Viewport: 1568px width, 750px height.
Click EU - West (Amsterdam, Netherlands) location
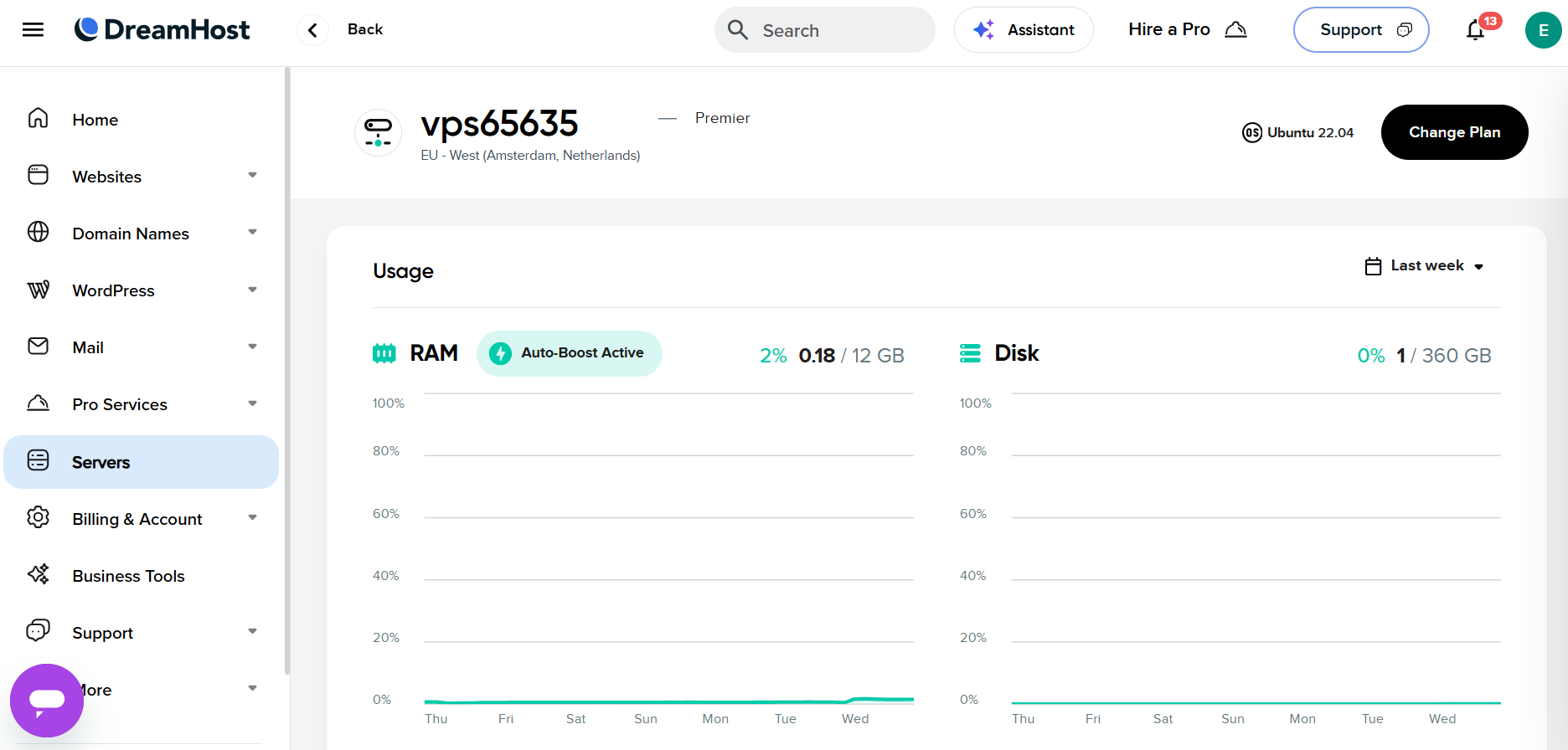point(530,156)
